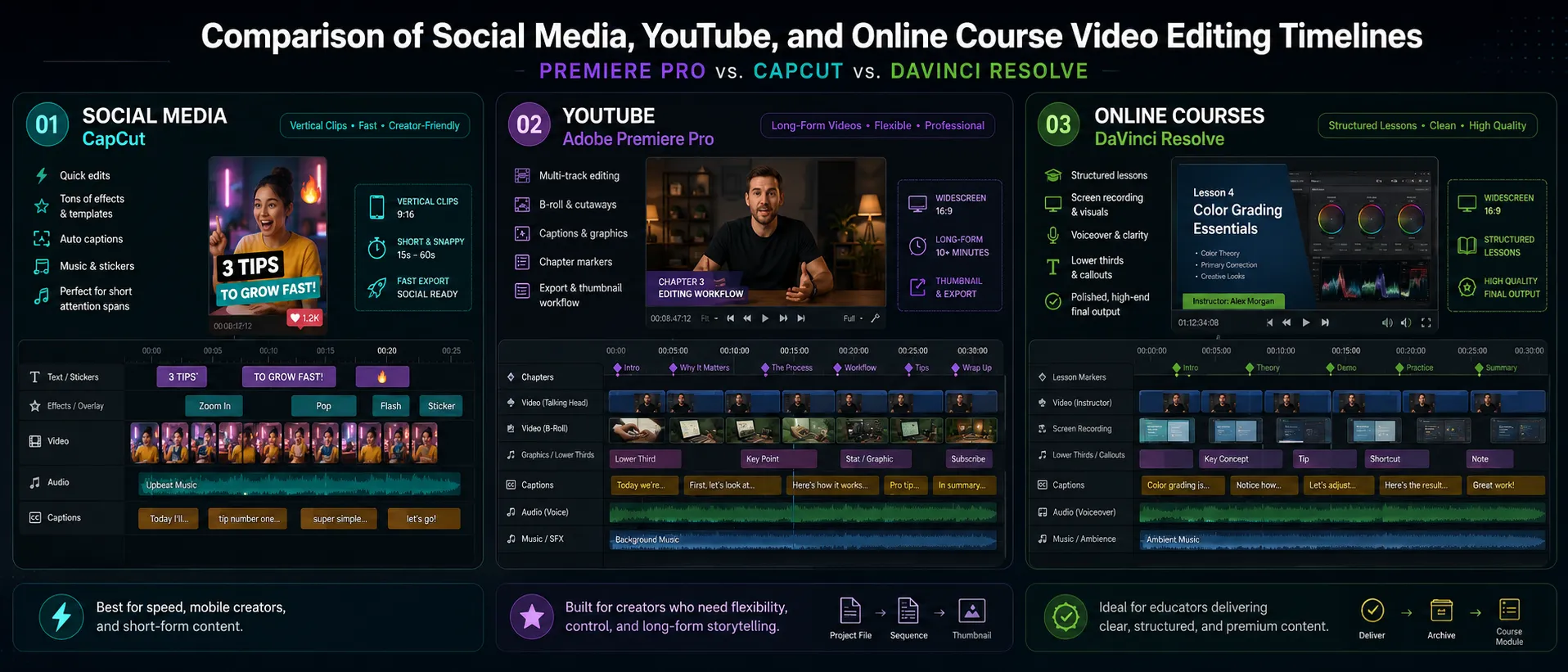Click the Graphics / Lower Thirds track icon

tap(511, 455)
